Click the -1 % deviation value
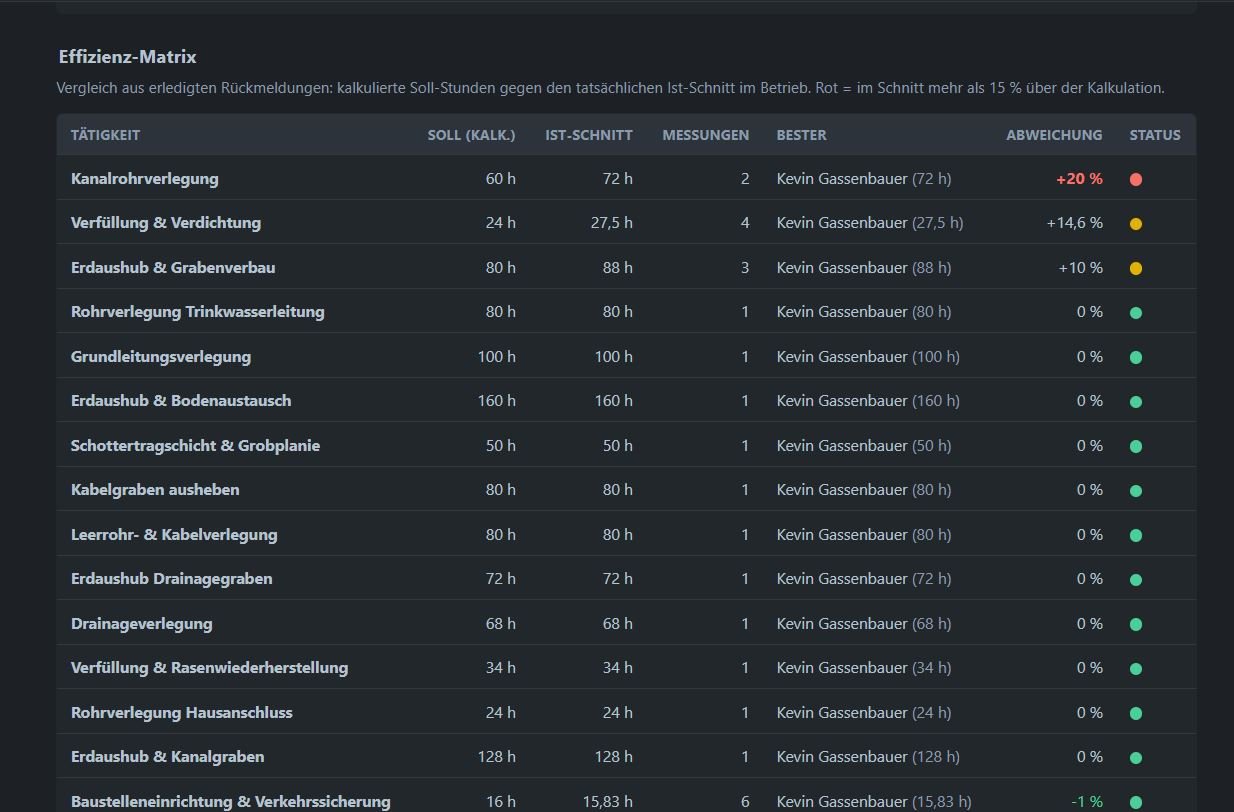This screenshot has width=1234, height=812. coord(1087,802)
